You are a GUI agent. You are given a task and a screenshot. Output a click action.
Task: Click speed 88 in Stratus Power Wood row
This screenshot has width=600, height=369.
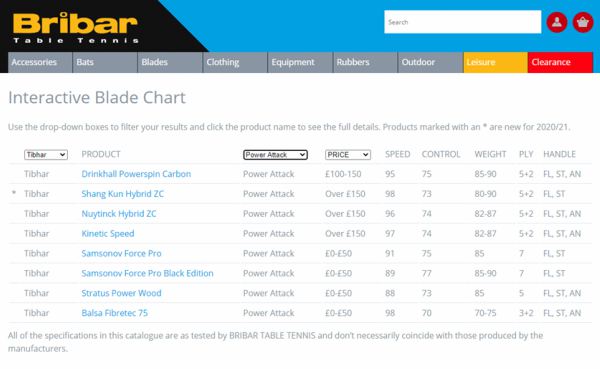click(390, 293)
